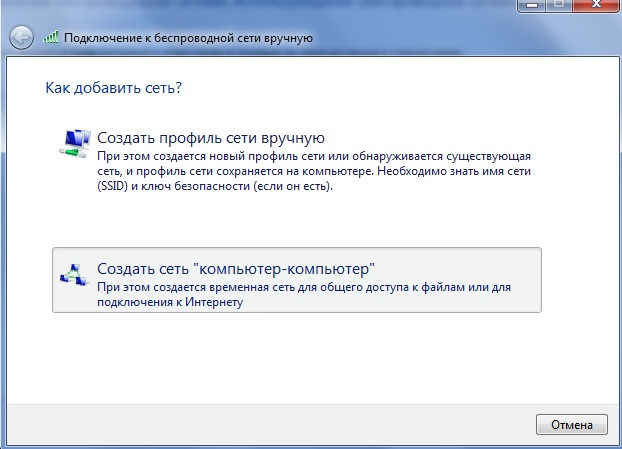Click the text about temporary network for file sharing

click(x=304, y=294)
